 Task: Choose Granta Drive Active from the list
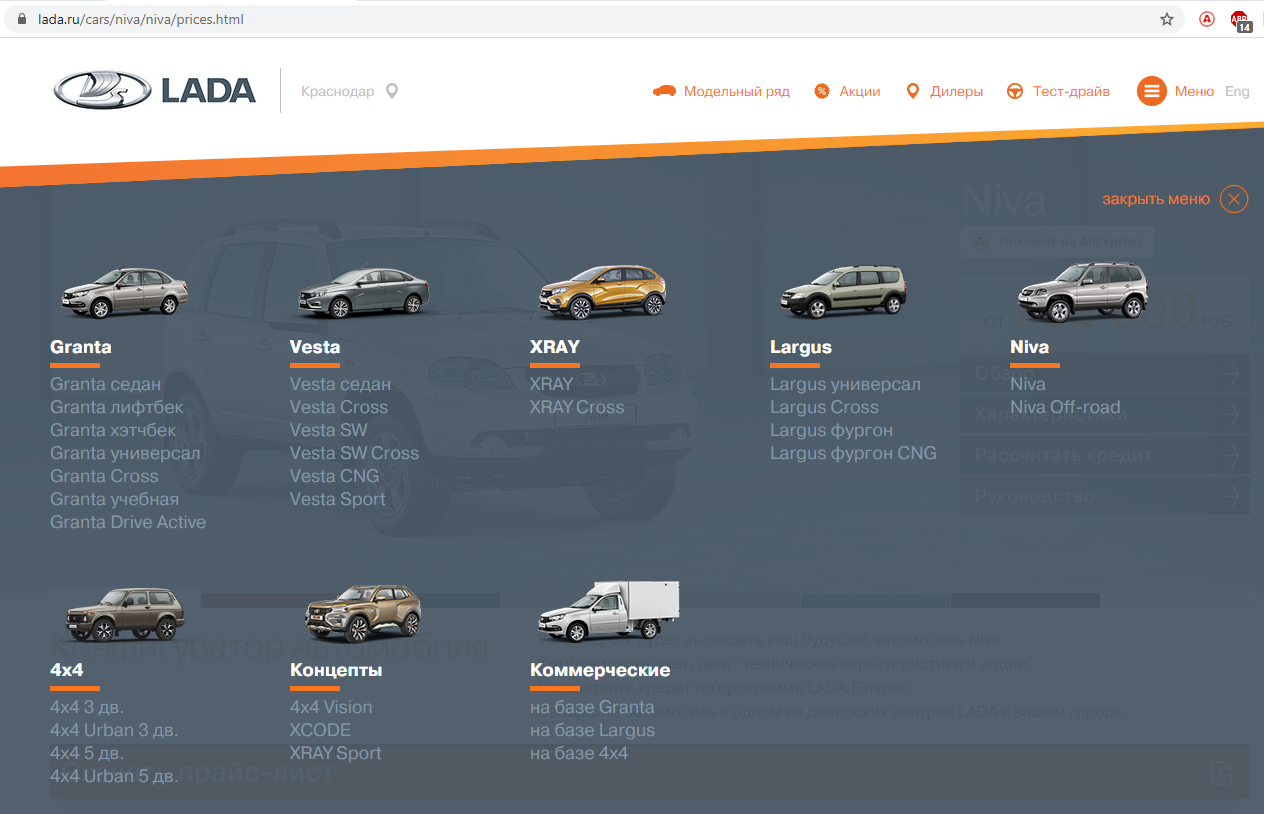tap(128, 522)
